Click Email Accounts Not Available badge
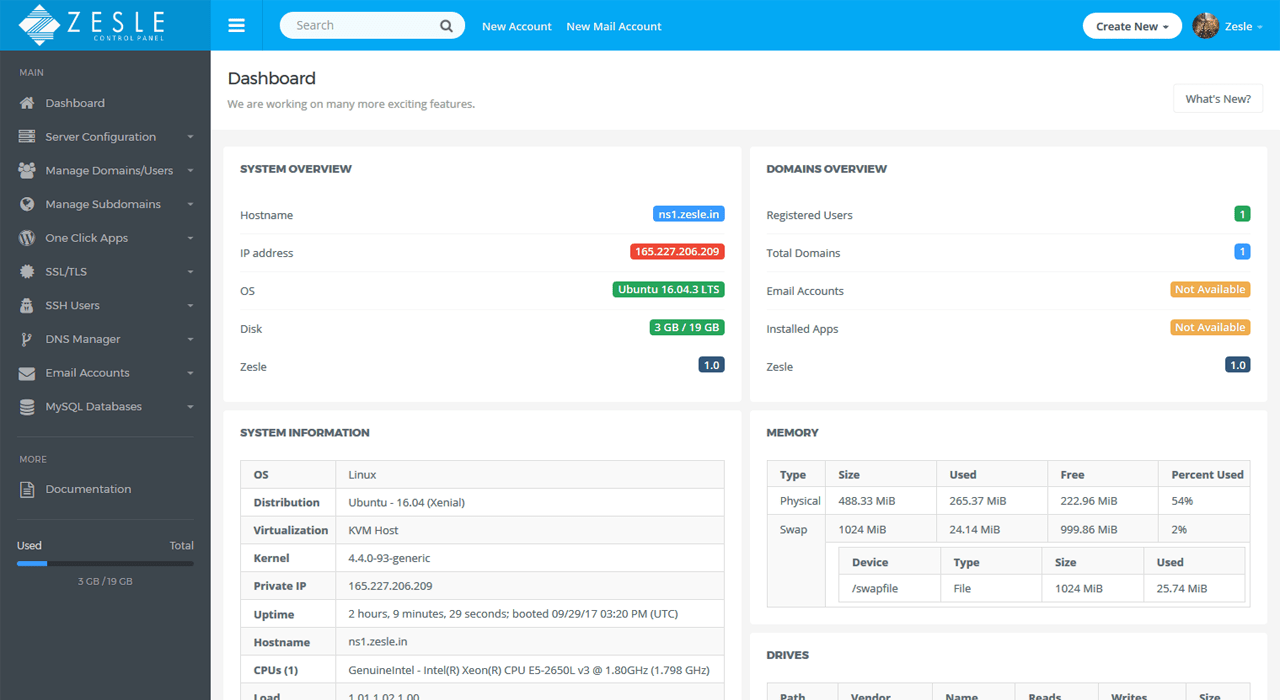The width and height of the screenshot is (1280, 700). pyautogui.click(x=1210, y=290)
